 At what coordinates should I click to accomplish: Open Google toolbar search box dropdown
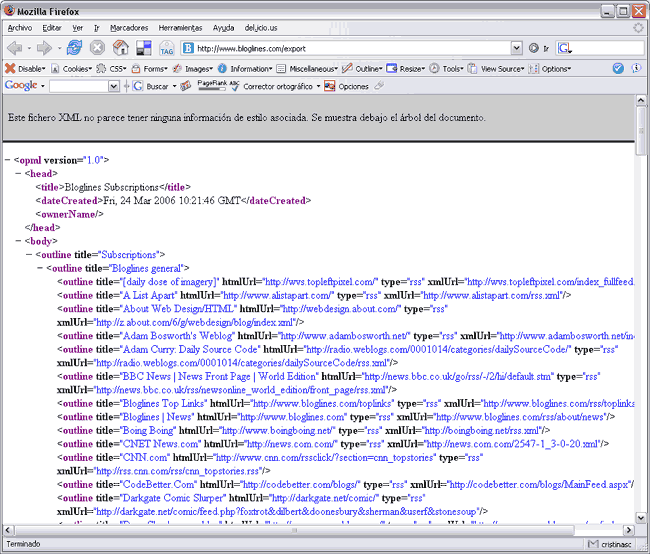114,86
